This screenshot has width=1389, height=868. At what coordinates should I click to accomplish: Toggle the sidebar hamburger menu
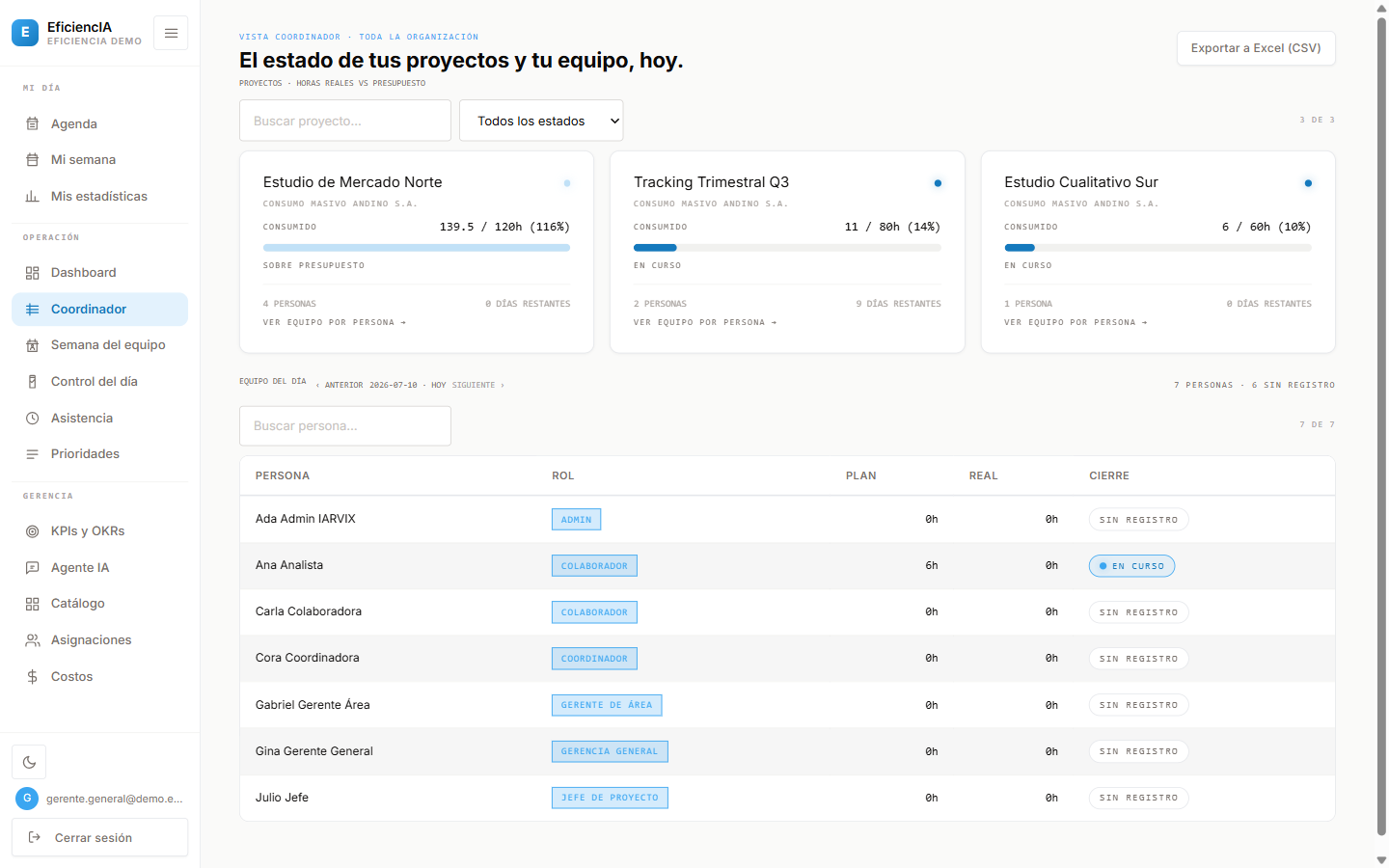(x=171, y=33)
